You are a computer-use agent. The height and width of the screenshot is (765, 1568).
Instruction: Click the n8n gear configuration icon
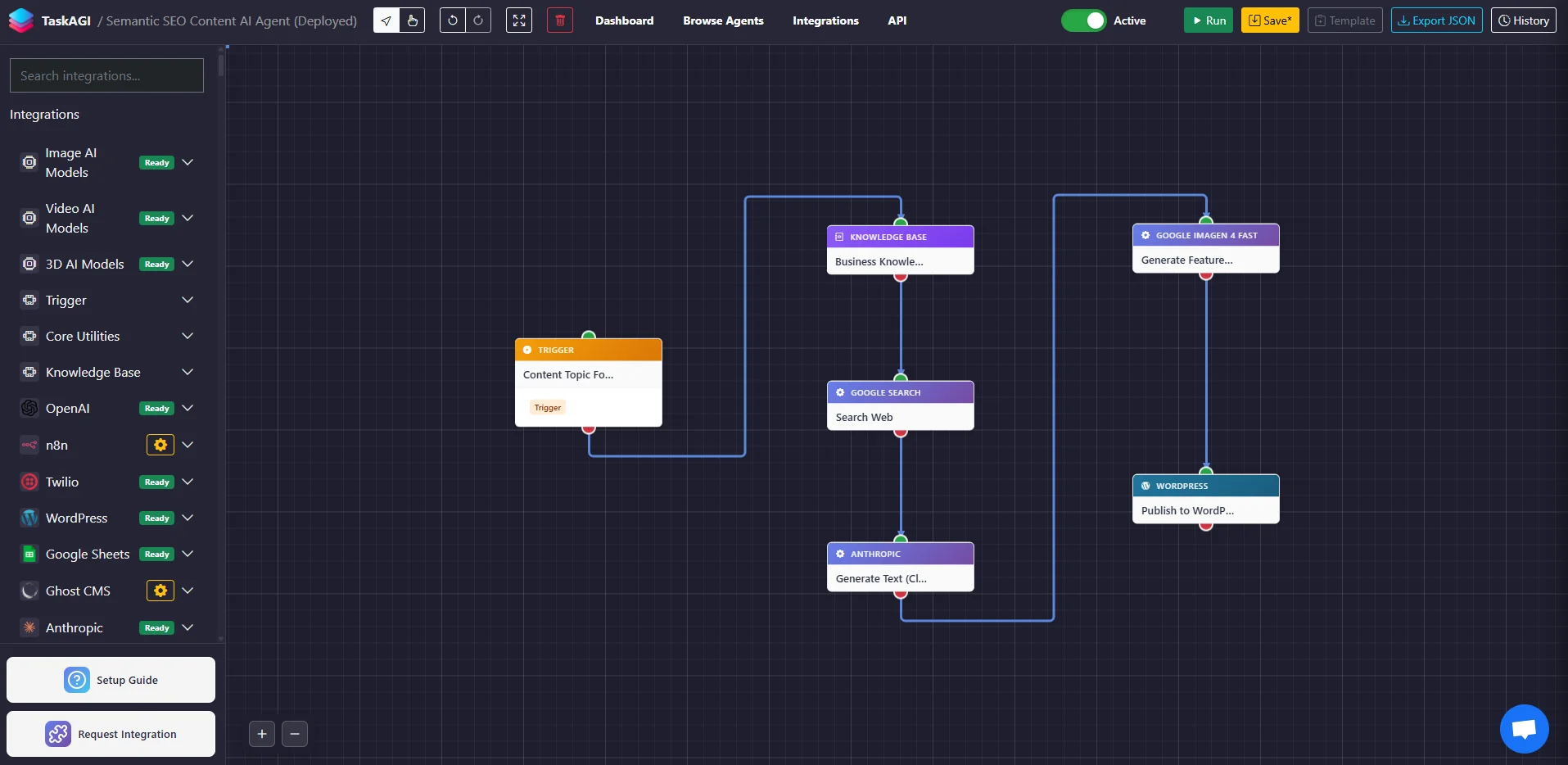click(x=160, y=445)
